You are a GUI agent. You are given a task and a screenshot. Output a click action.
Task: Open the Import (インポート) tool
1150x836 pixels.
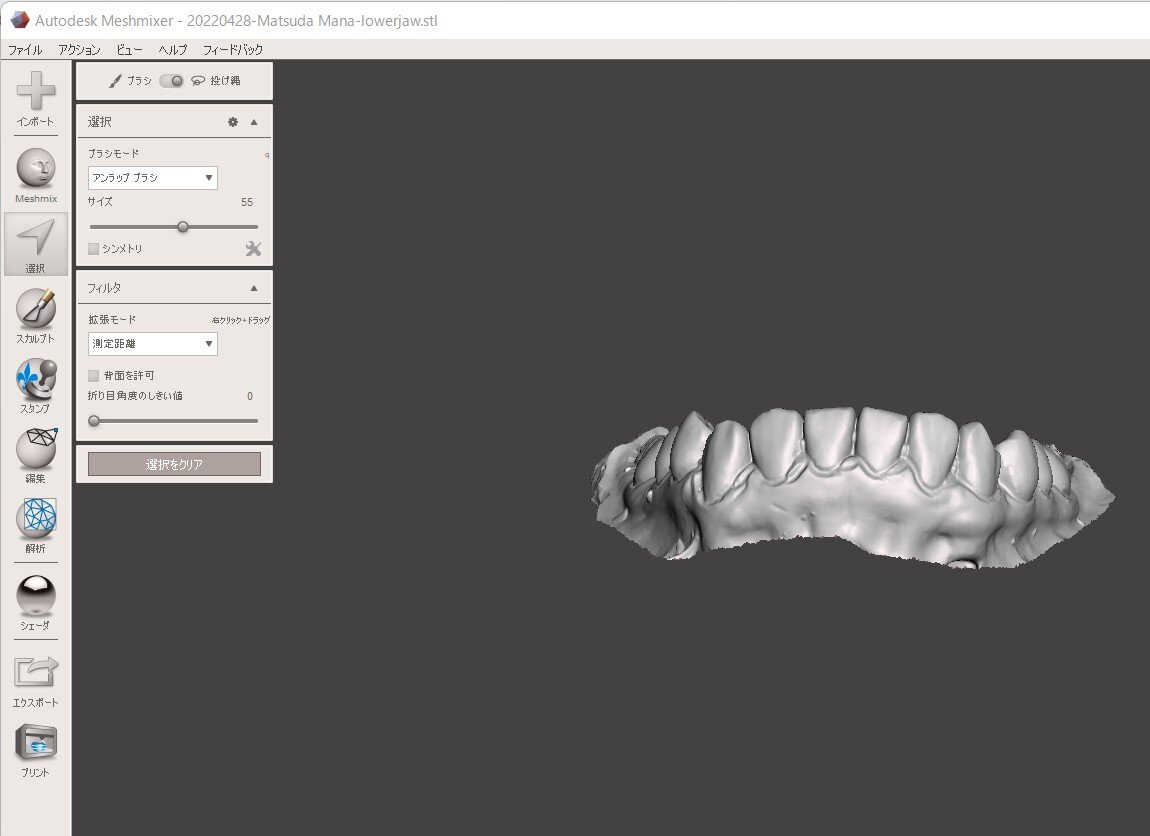click(x=36, y=98)
